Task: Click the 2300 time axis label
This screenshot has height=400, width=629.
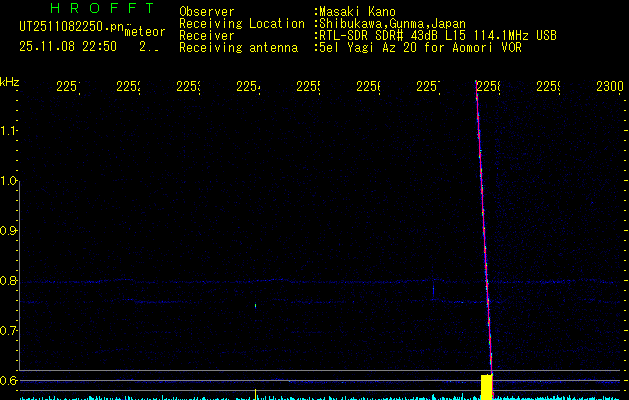Action: pyautogui.click(x=609, y=88)
